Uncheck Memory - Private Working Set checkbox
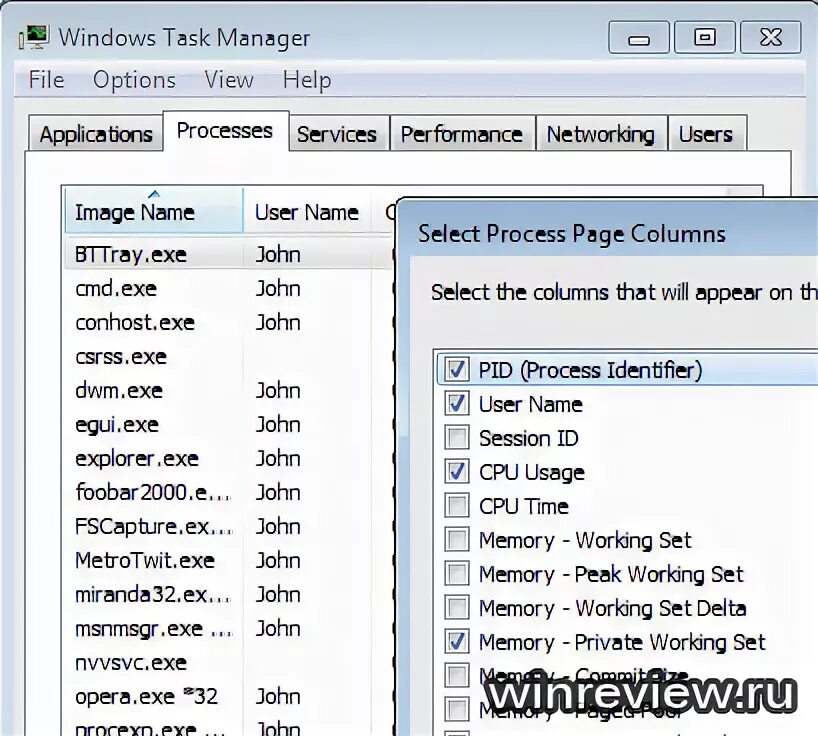Viewport: 818px width, 736px height. tap(457, 642)
